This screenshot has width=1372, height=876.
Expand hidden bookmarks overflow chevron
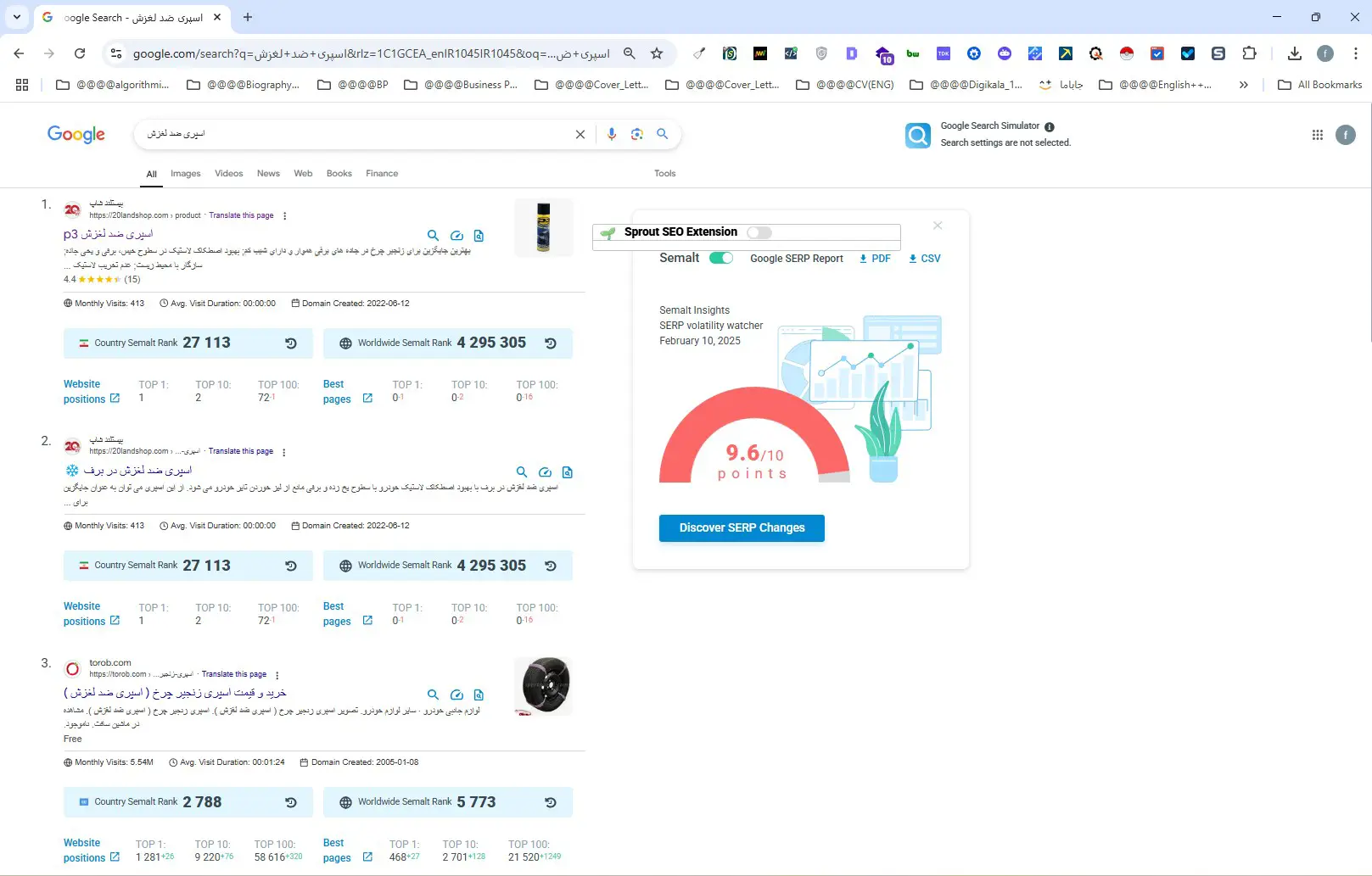[x=1243, y=85]
